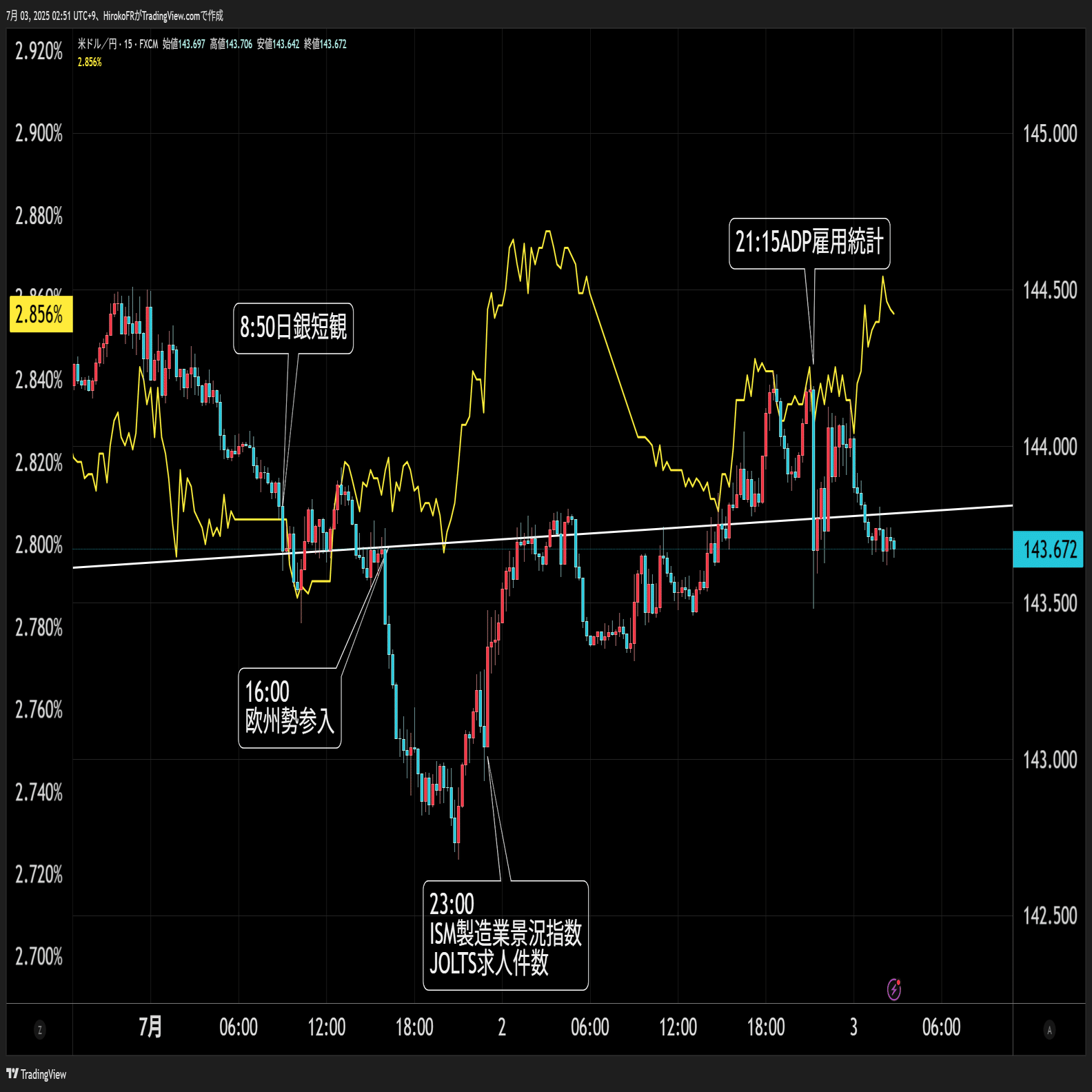This screenshot has width=1092, height=1092.
Task: Click the 2.740% left axis label
Action: (39, 792)
